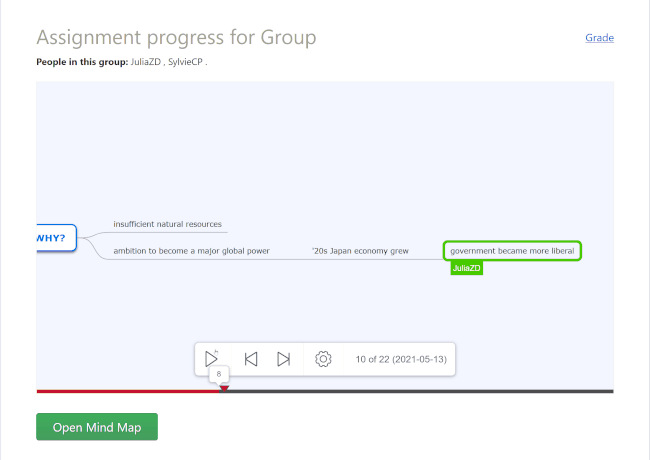The height and width of the screenshot is (460, 650).
Task: Step back to the previous change
Action: (251, 359)
